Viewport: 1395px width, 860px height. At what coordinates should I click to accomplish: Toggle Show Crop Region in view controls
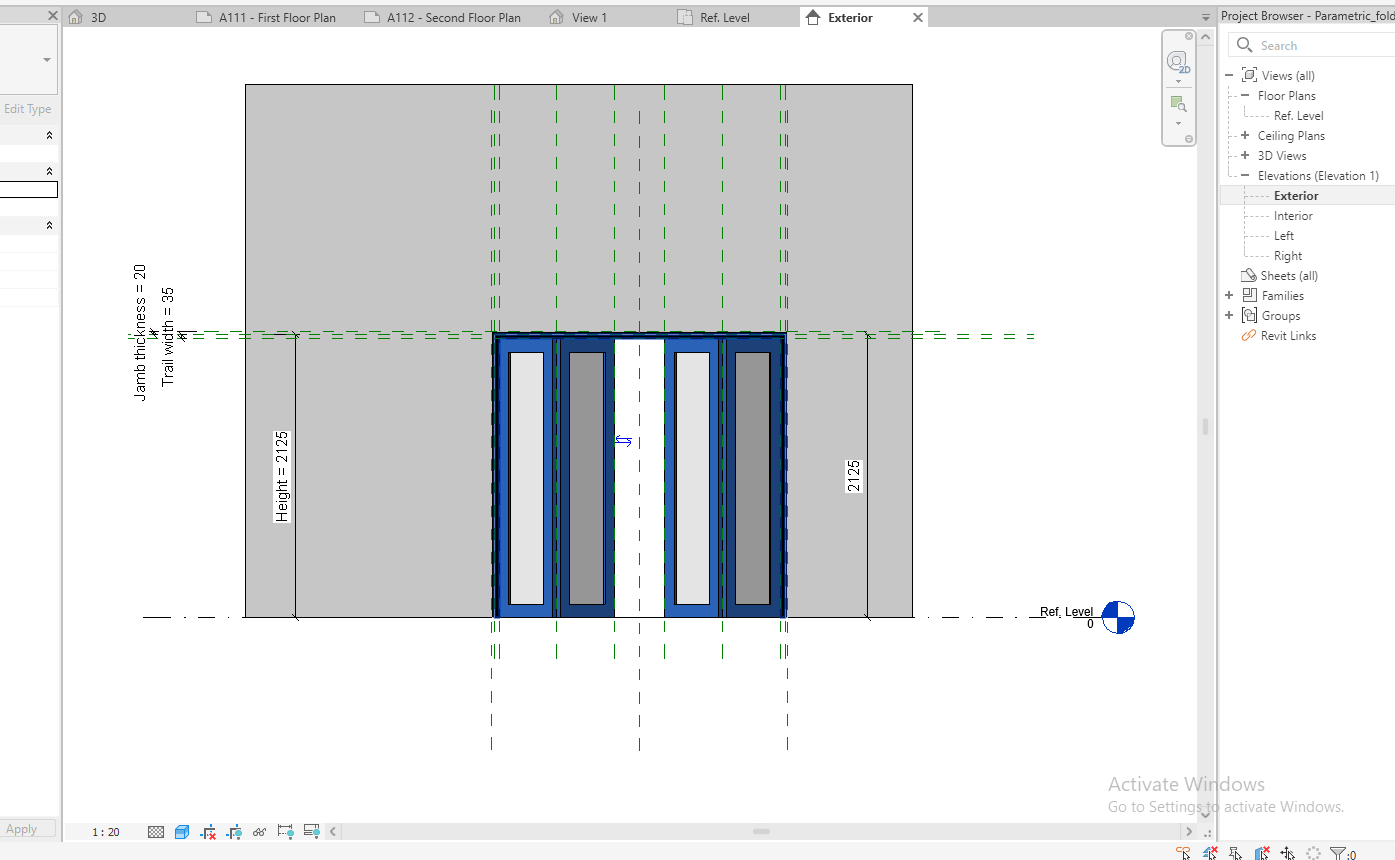pyautogui.click(x=234, y=832)
